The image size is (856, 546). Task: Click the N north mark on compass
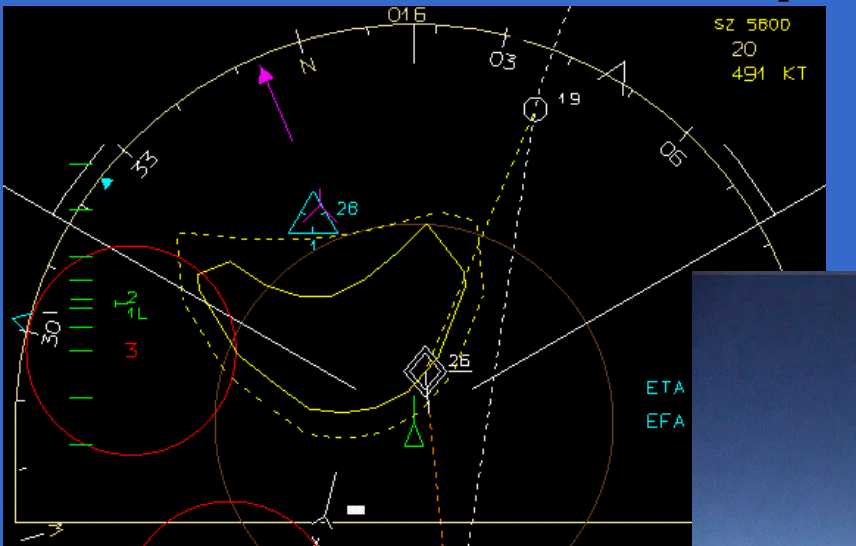(307, 66)
